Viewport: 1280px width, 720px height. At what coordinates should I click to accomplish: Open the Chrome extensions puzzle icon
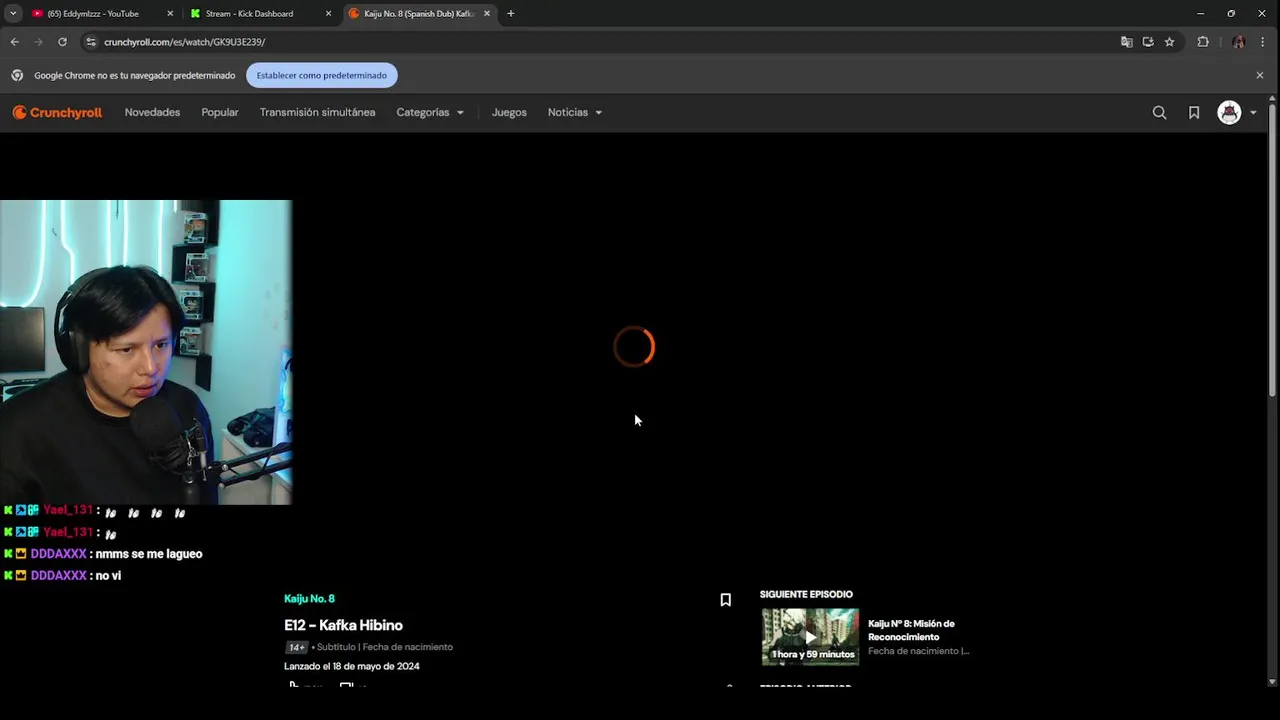(x=1203, y=42)
